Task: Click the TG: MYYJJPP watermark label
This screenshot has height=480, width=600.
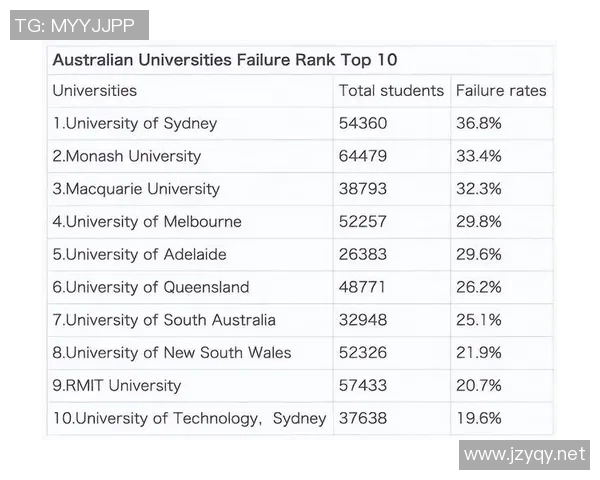Action: [x=79, y=25]
